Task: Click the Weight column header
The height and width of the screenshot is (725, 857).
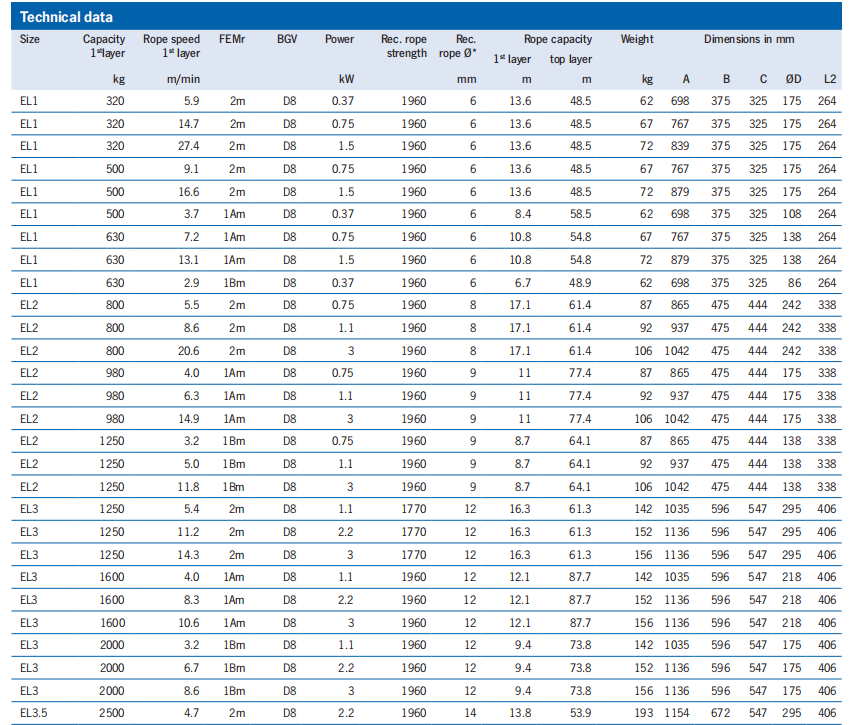Action: tap(637, 40)
